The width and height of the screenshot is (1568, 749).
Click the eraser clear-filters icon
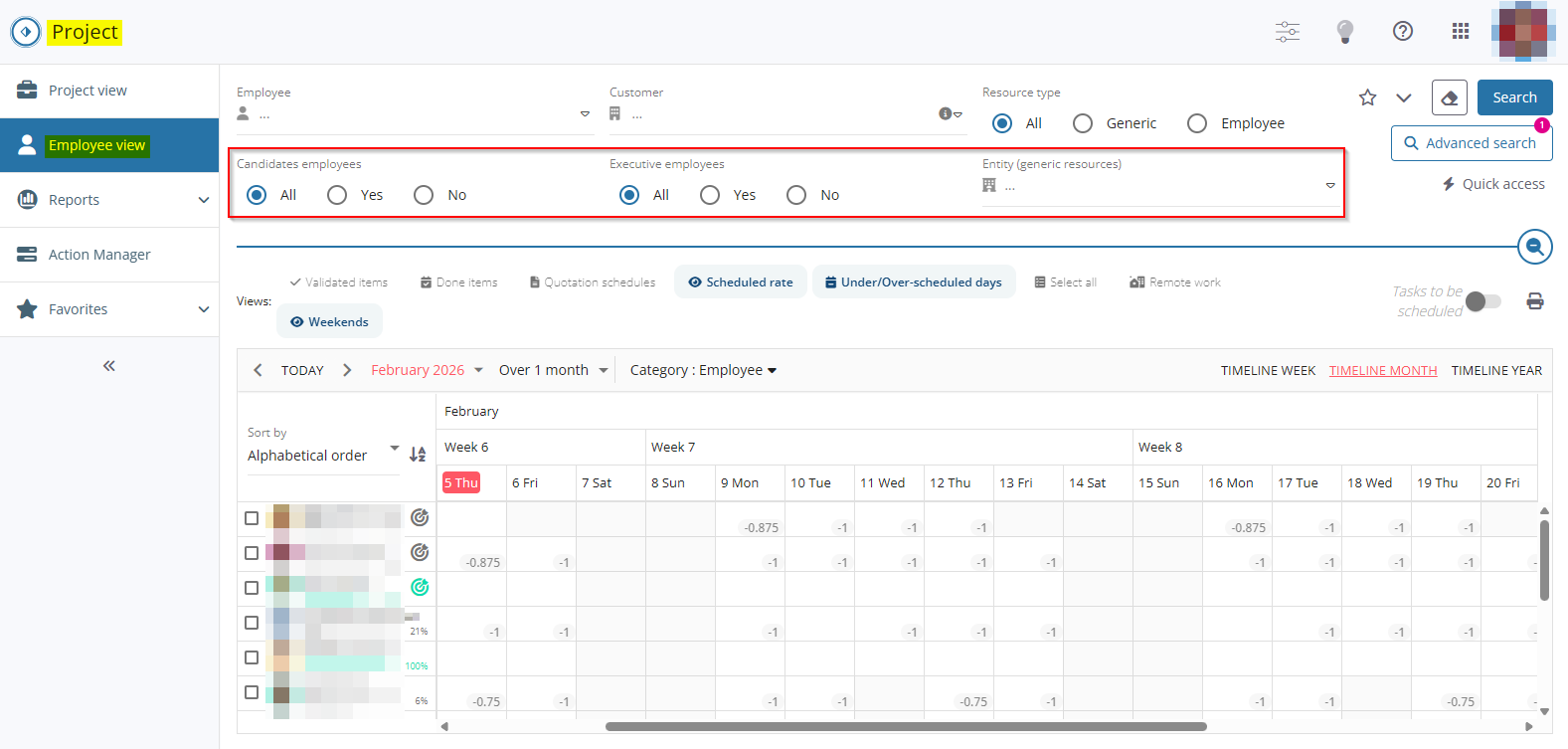click(1449, 97)
